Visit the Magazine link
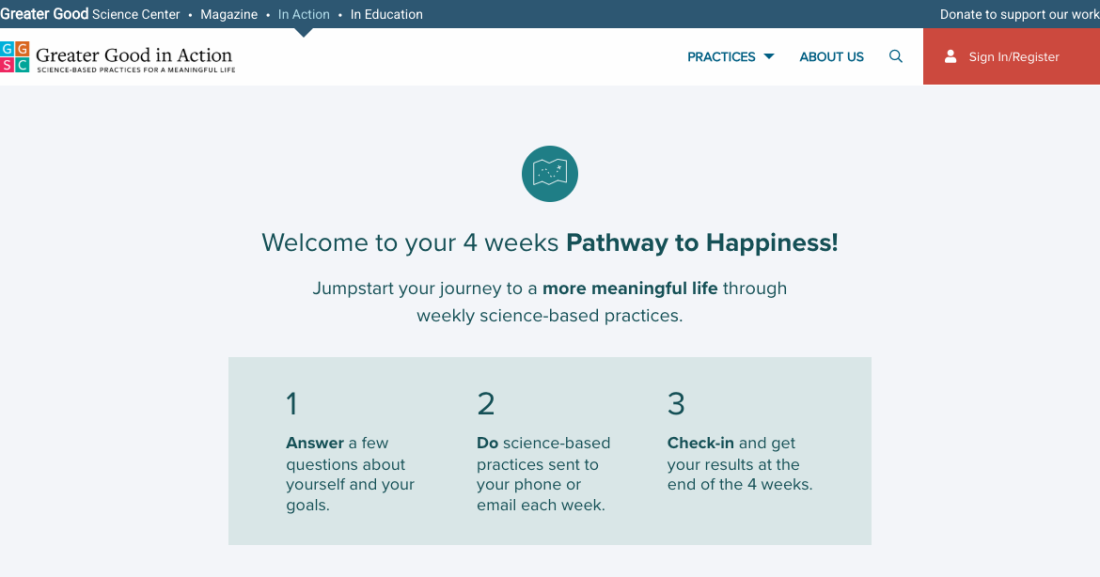The image size is (1100, 577). 229,14
